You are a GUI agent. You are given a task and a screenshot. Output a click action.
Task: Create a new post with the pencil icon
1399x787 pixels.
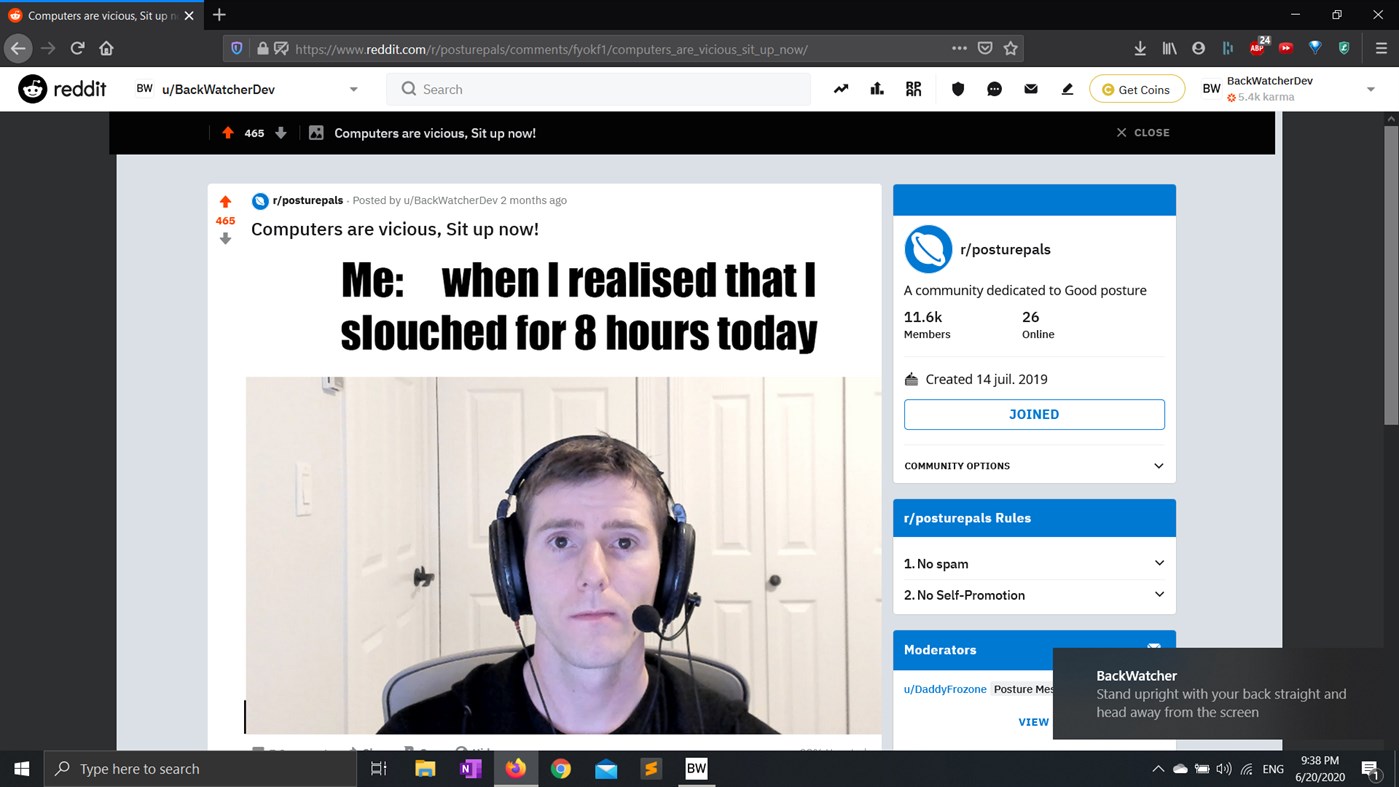coord(1066,89)
